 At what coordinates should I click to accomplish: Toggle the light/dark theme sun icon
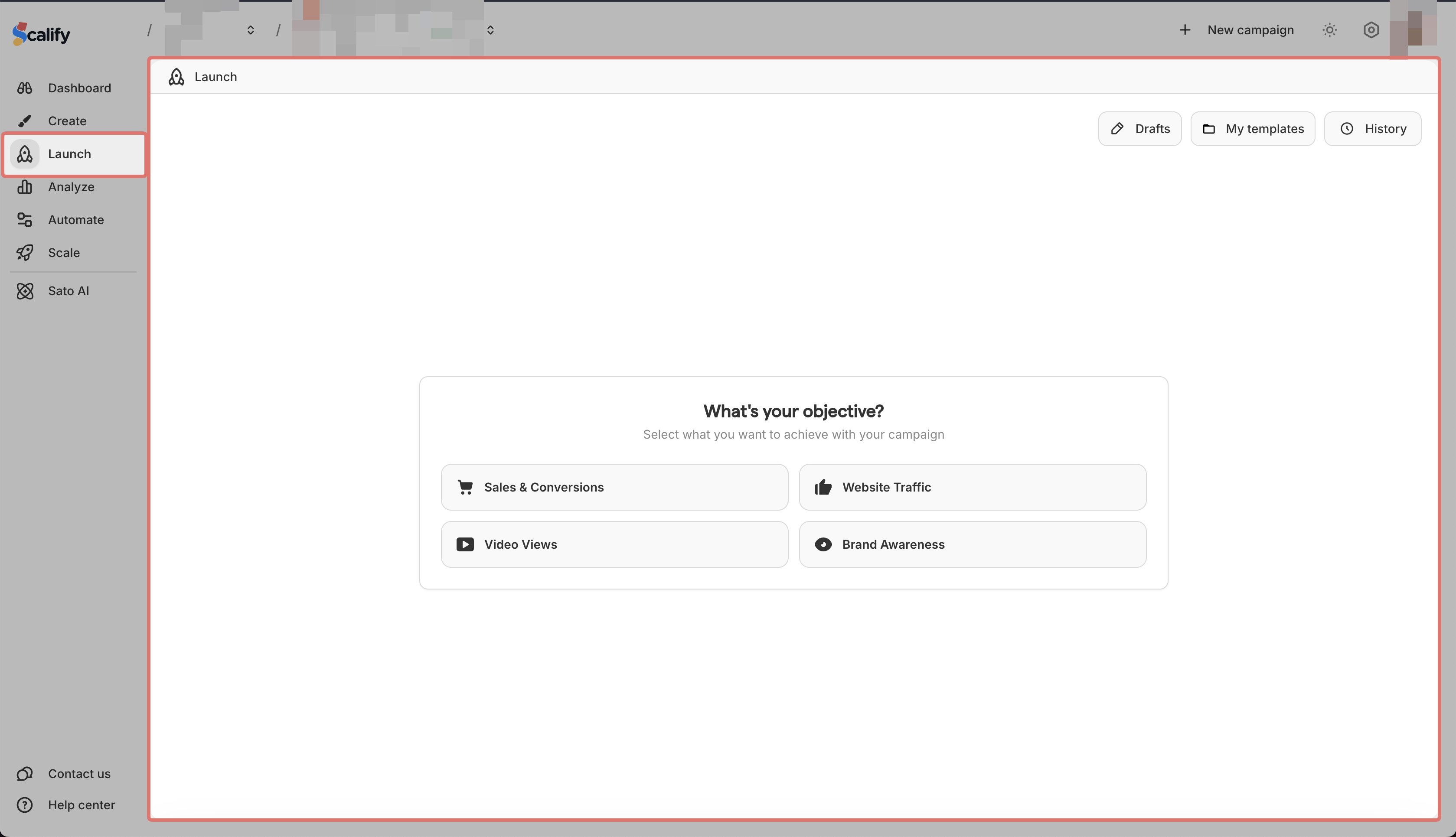coord(1329,30)
